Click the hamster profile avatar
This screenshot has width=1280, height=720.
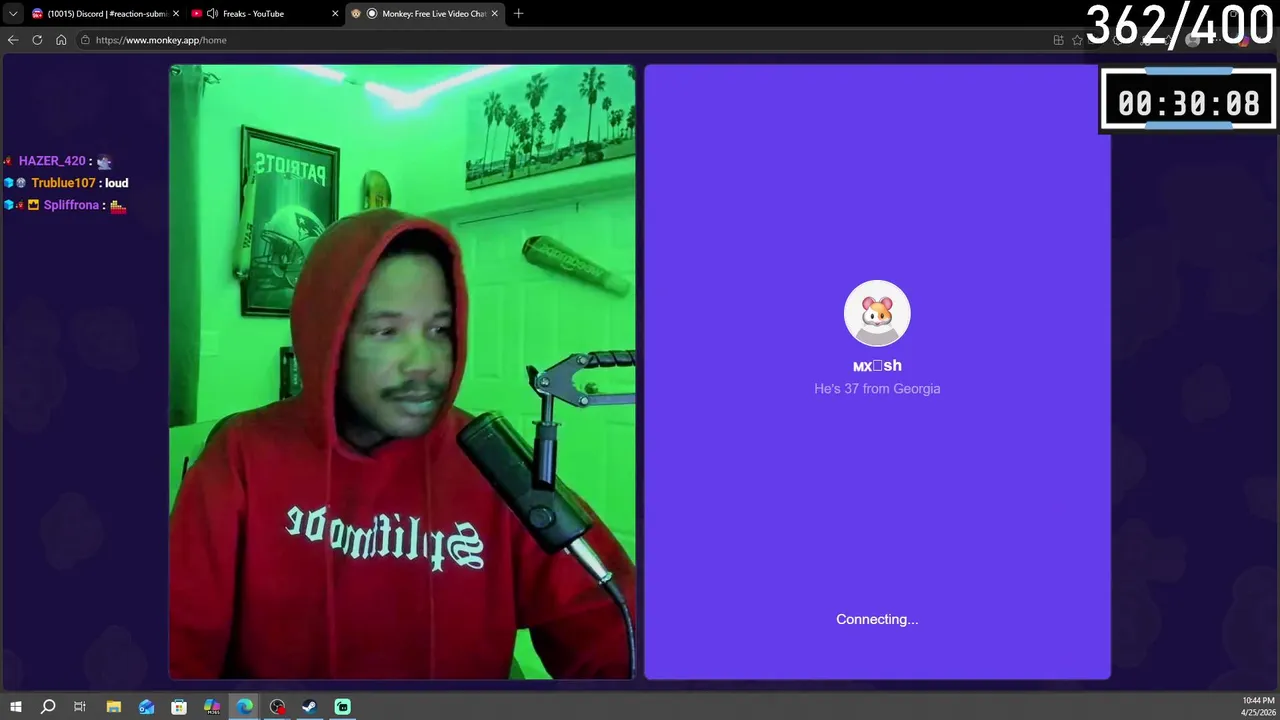pyautogui.click(x=877, y=313)
